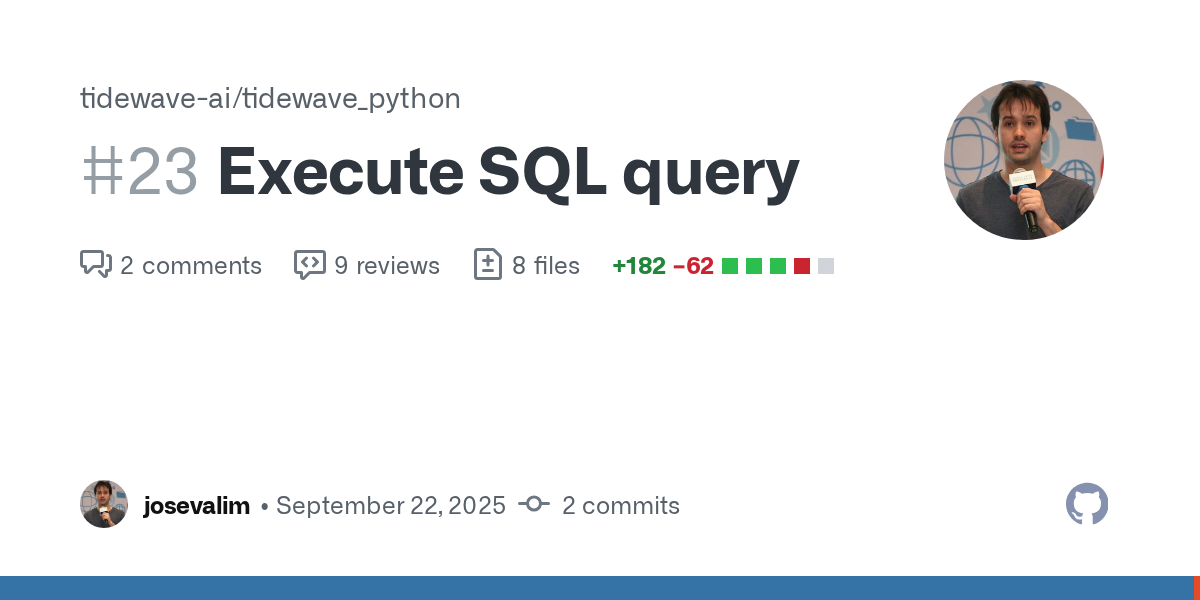Screen dimensions: 1200x600
Task: View the 2 comments
Action: [x=191, y=266]
